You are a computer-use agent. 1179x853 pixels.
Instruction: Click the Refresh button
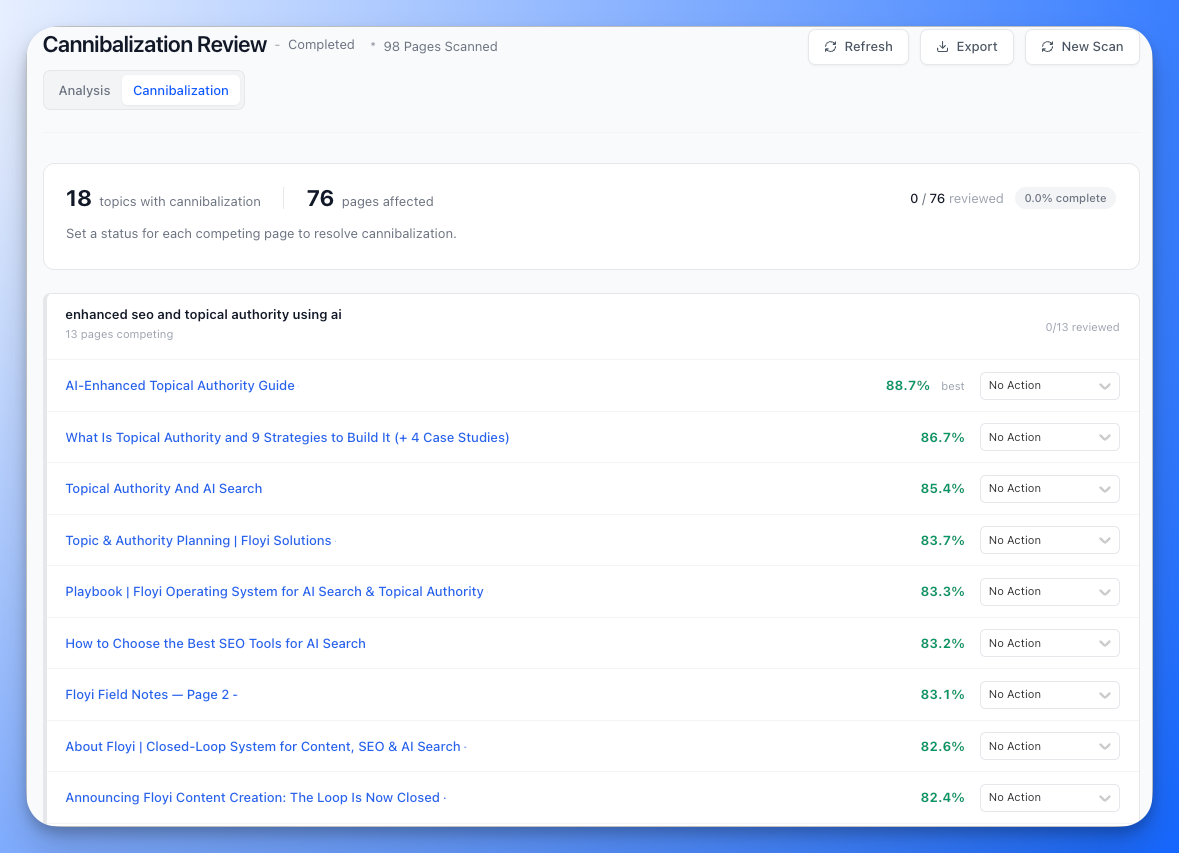pyautogui.click(x=858, y=47)
